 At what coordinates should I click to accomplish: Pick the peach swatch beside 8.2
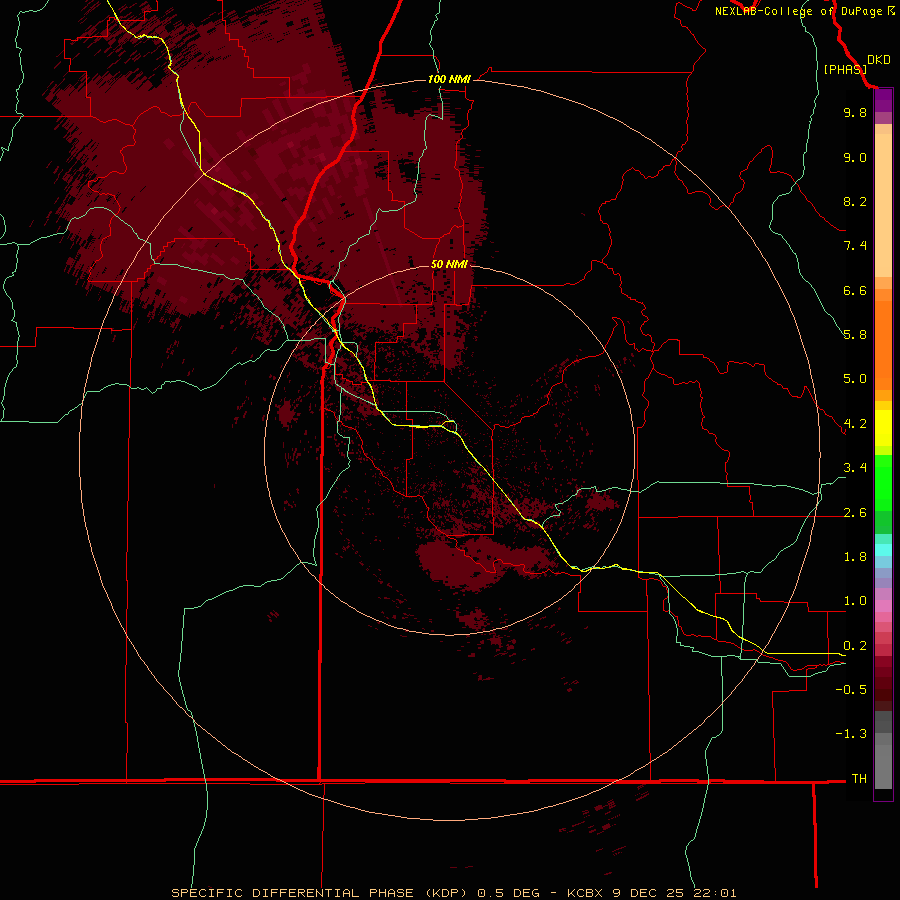pos(883,205)
